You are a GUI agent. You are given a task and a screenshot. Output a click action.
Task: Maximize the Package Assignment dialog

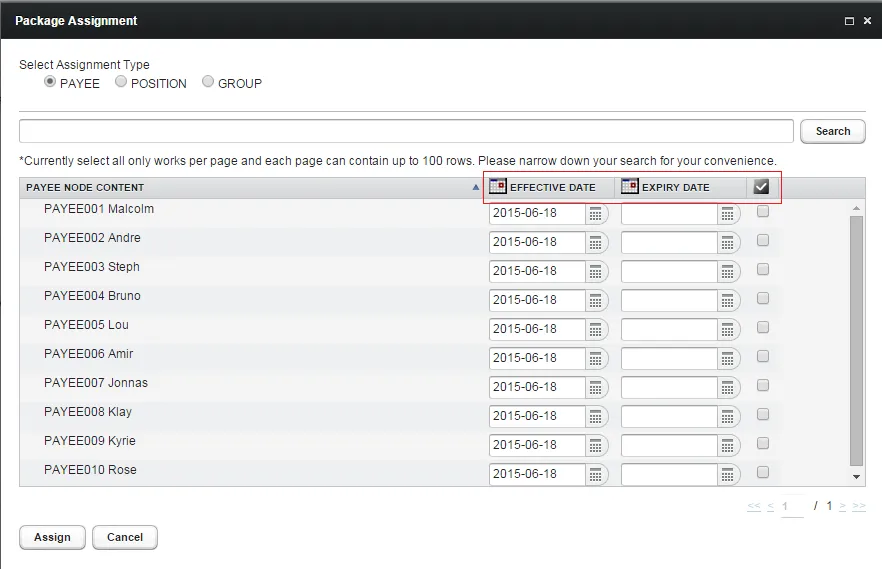(849, 21)
